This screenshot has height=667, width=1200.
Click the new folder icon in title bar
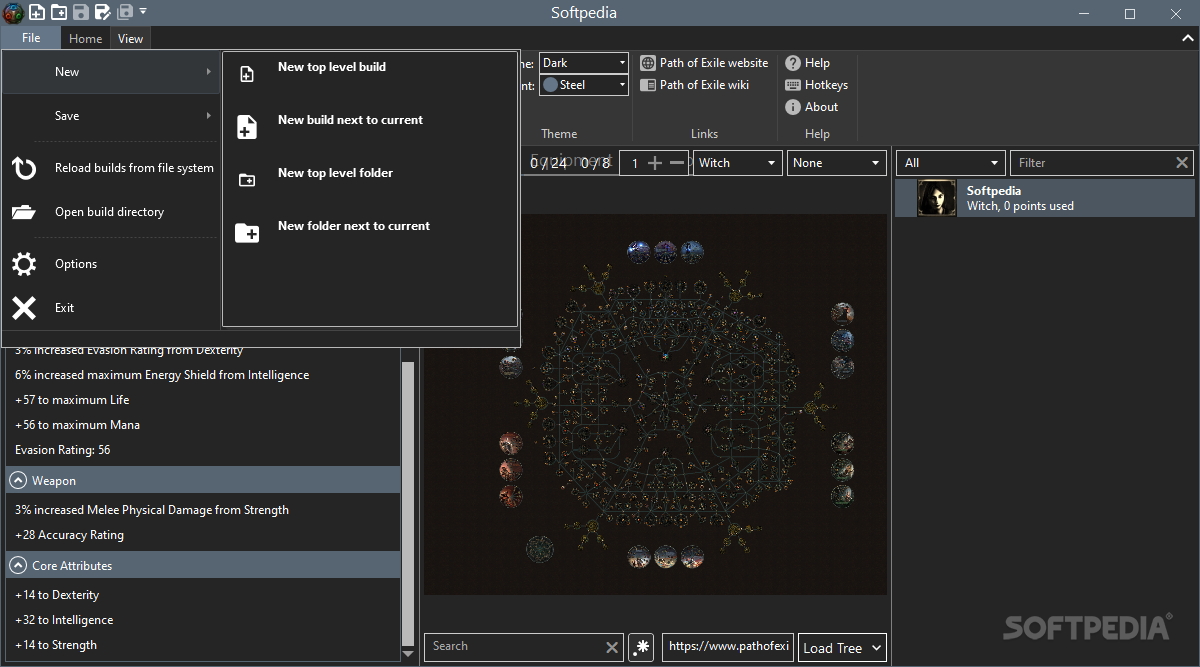(59, 12)
